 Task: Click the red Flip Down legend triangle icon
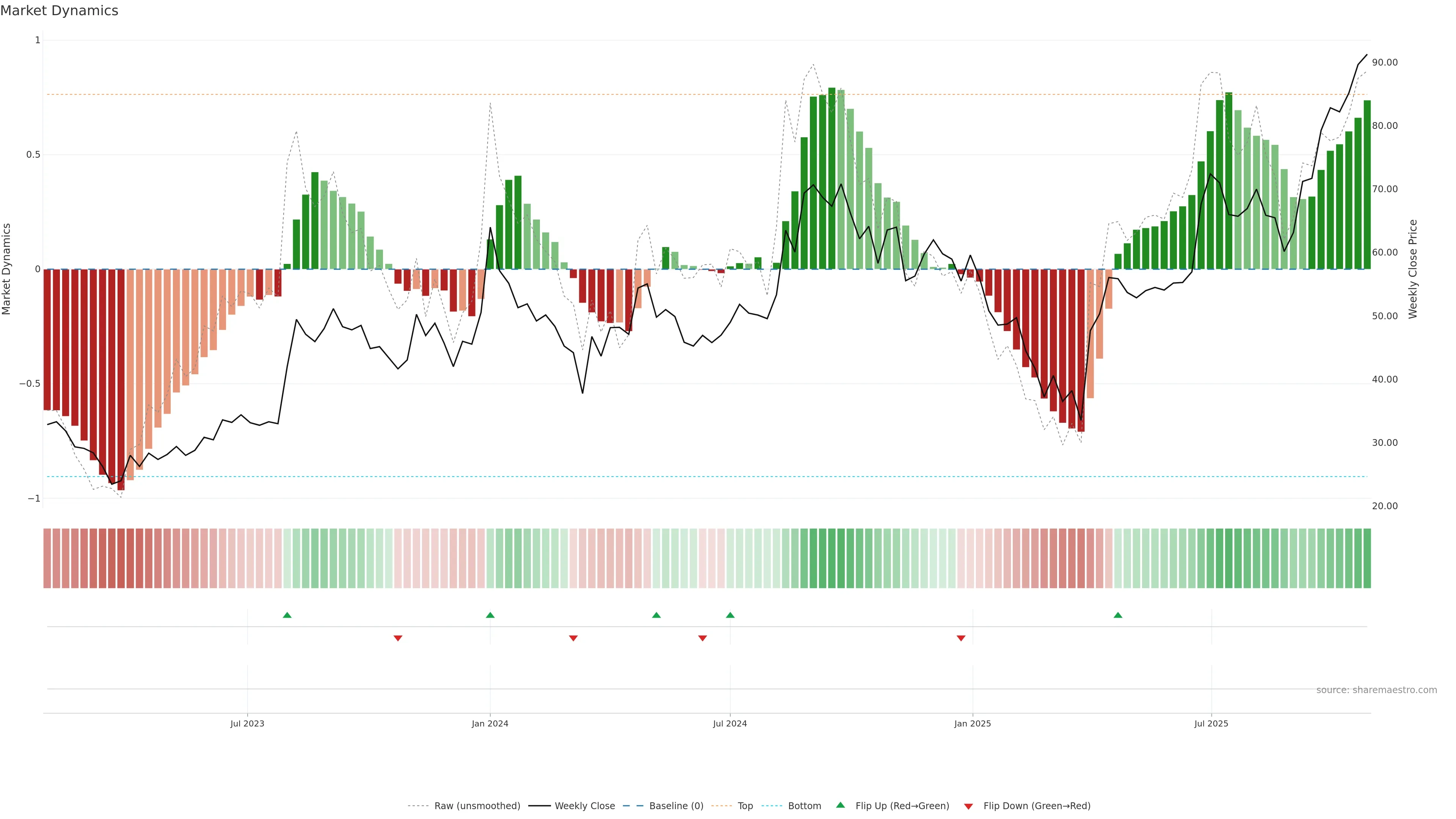click(x=968, y=806)
